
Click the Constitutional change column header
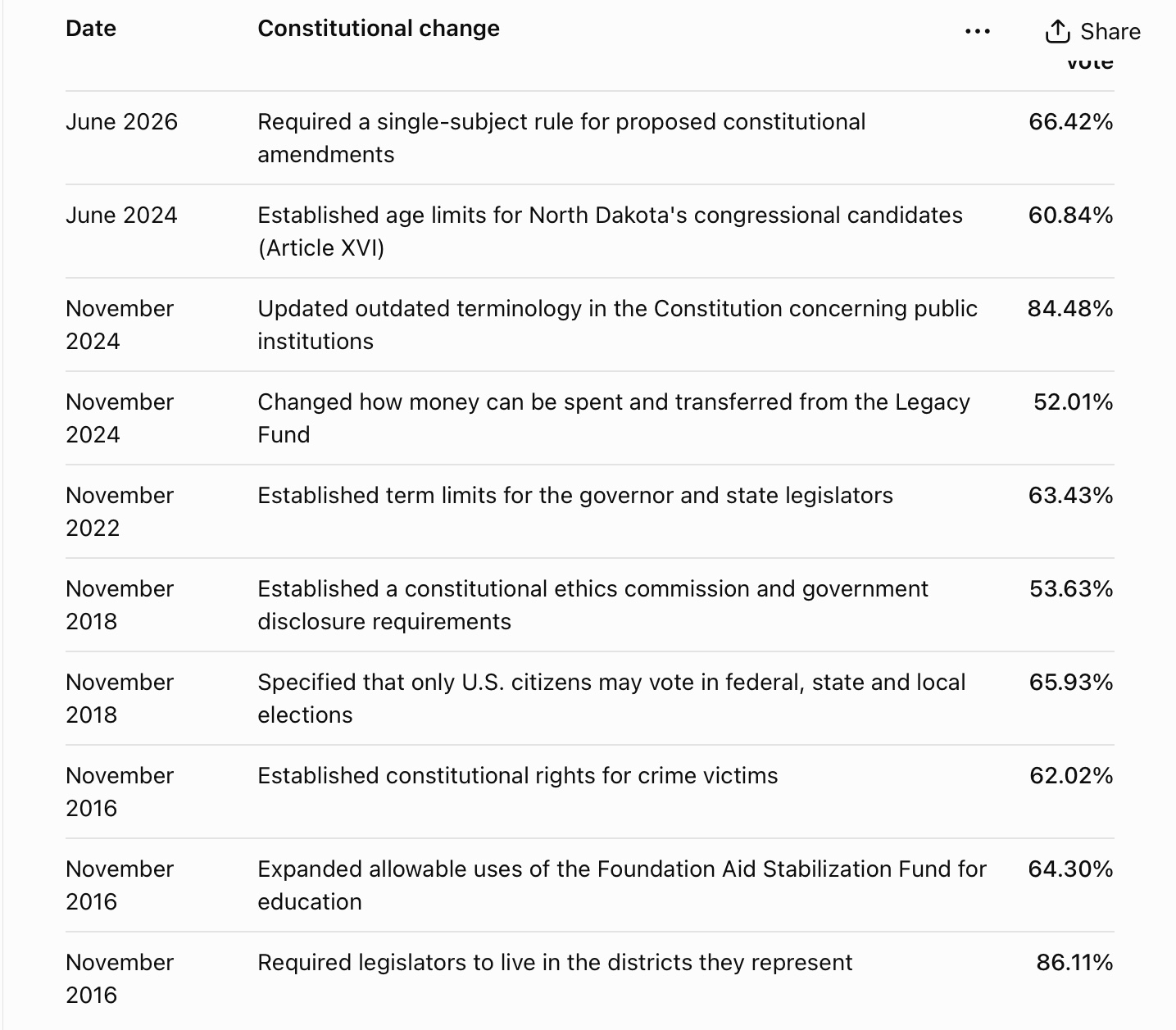coord(379,29)
